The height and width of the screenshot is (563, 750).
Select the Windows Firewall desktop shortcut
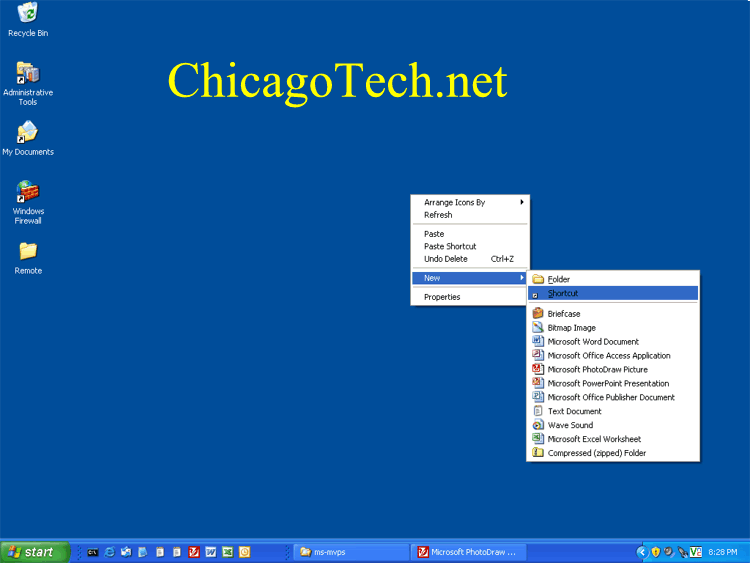(28, 202)
